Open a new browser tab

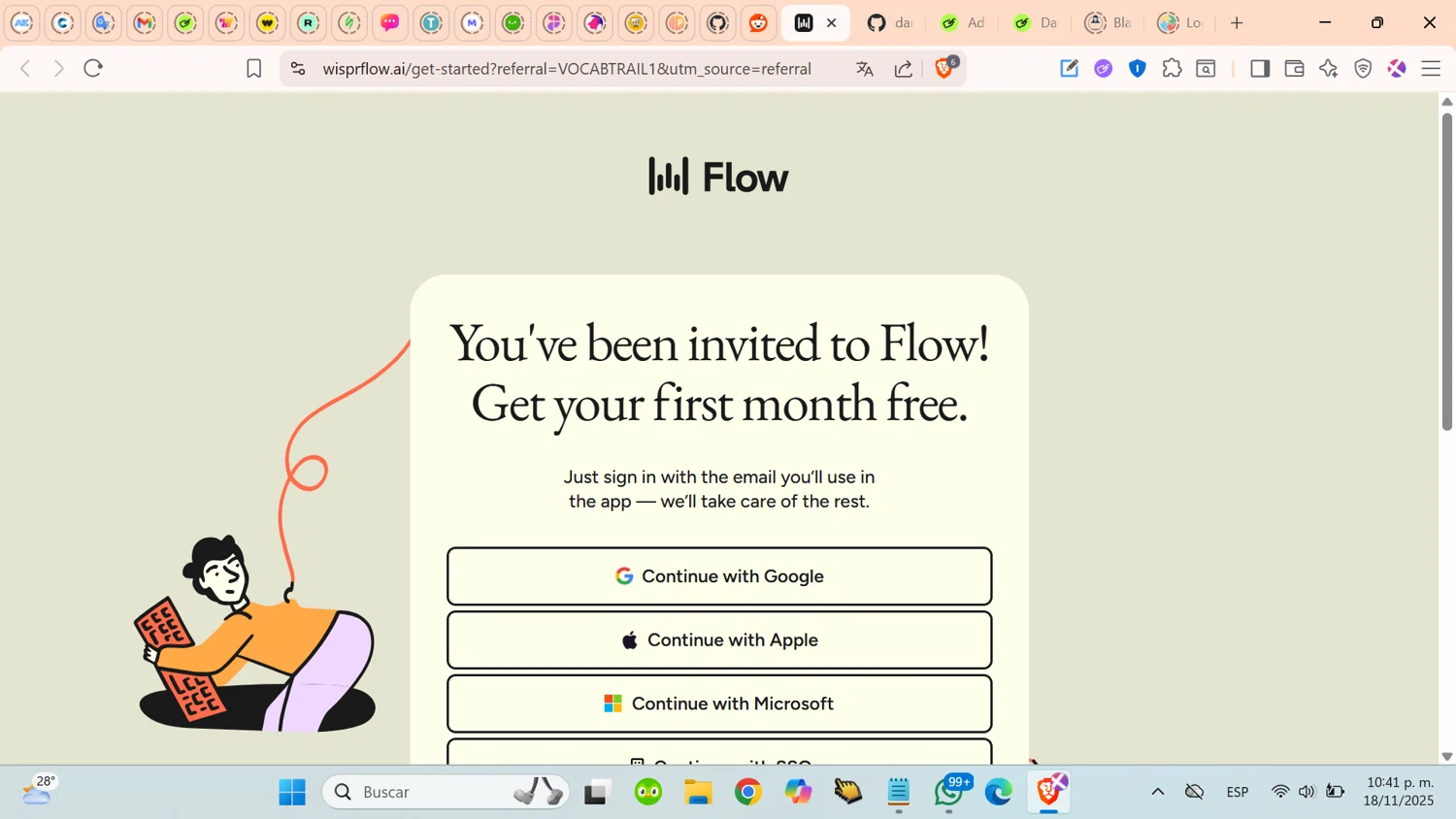pyautogui.click(x=1237, y=22)
